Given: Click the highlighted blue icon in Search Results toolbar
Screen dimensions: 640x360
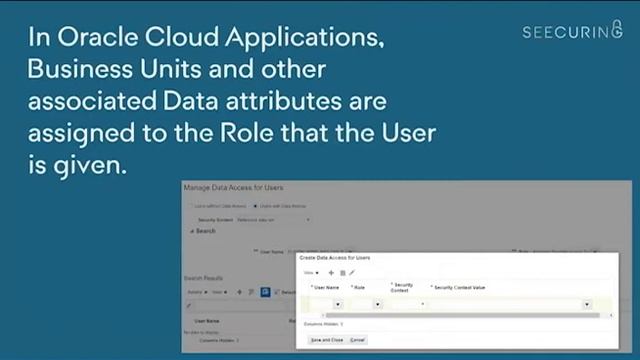Looking at the screenshot, I should point(265,292).
